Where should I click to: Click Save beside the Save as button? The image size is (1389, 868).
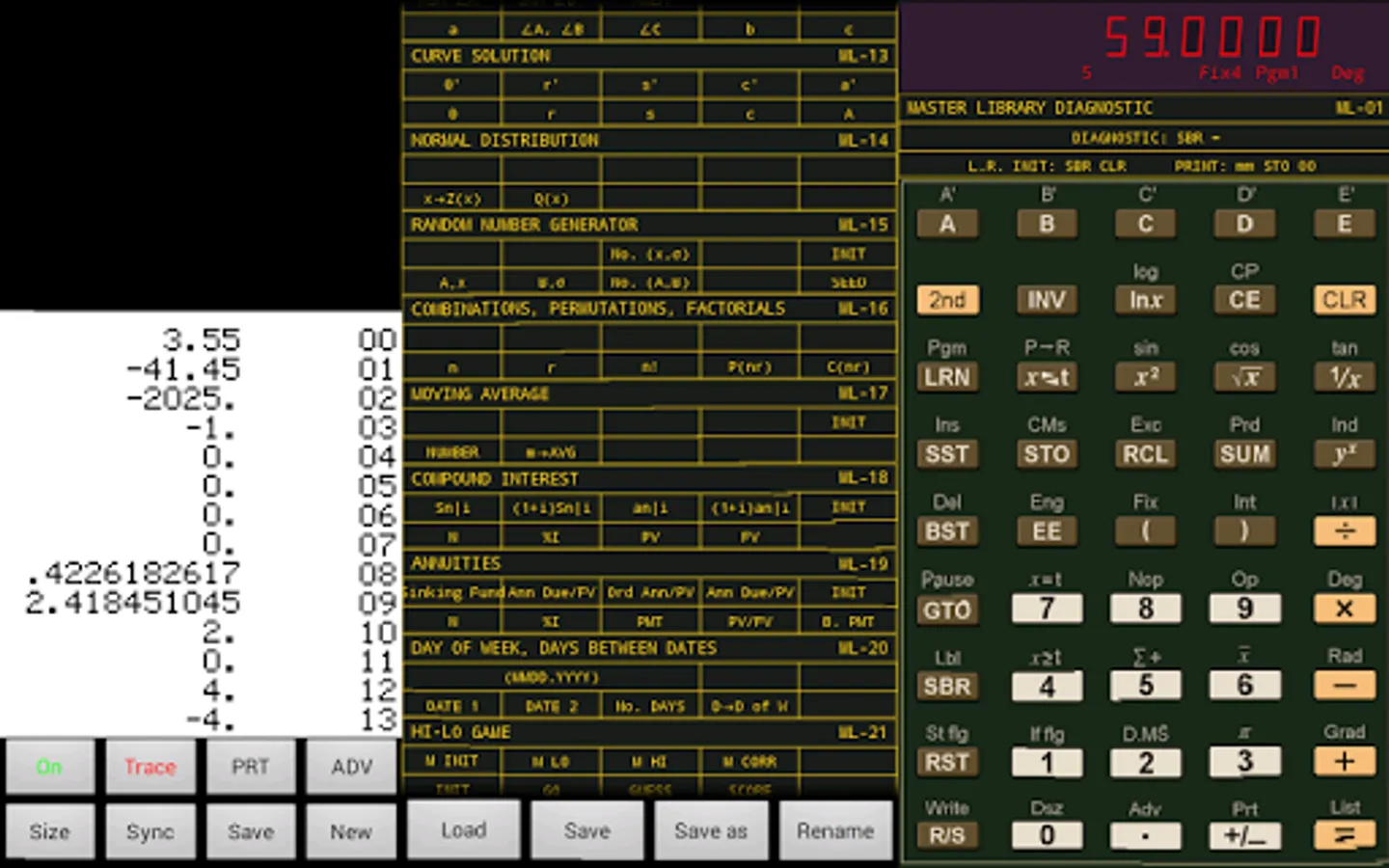coord(587,830)
